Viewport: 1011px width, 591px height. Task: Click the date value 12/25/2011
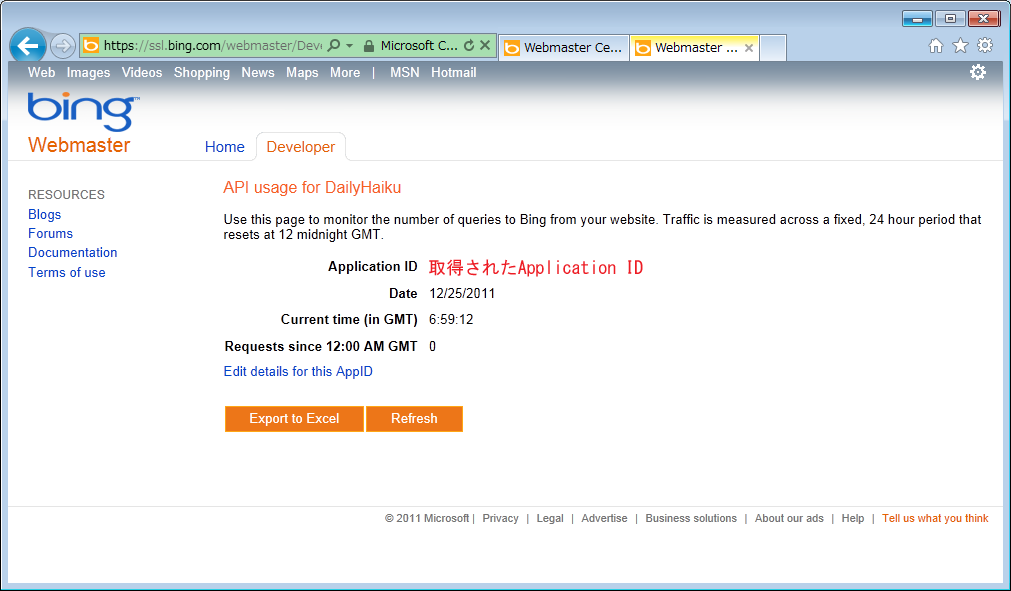pos(462,294)
